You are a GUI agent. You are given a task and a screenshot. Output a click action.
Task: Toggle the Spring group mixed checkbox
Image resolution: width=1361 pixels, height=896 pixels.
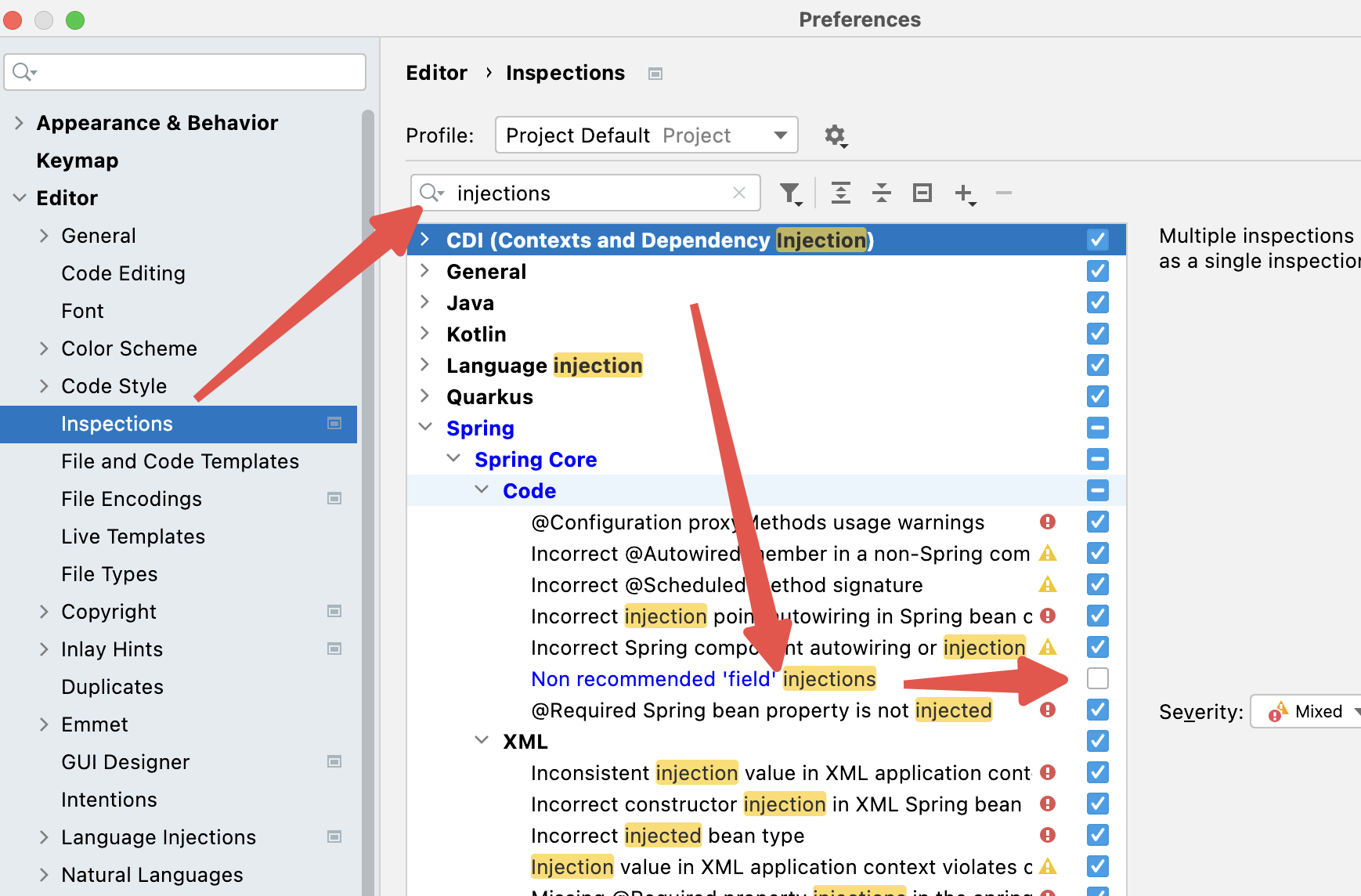[1098, 428]
